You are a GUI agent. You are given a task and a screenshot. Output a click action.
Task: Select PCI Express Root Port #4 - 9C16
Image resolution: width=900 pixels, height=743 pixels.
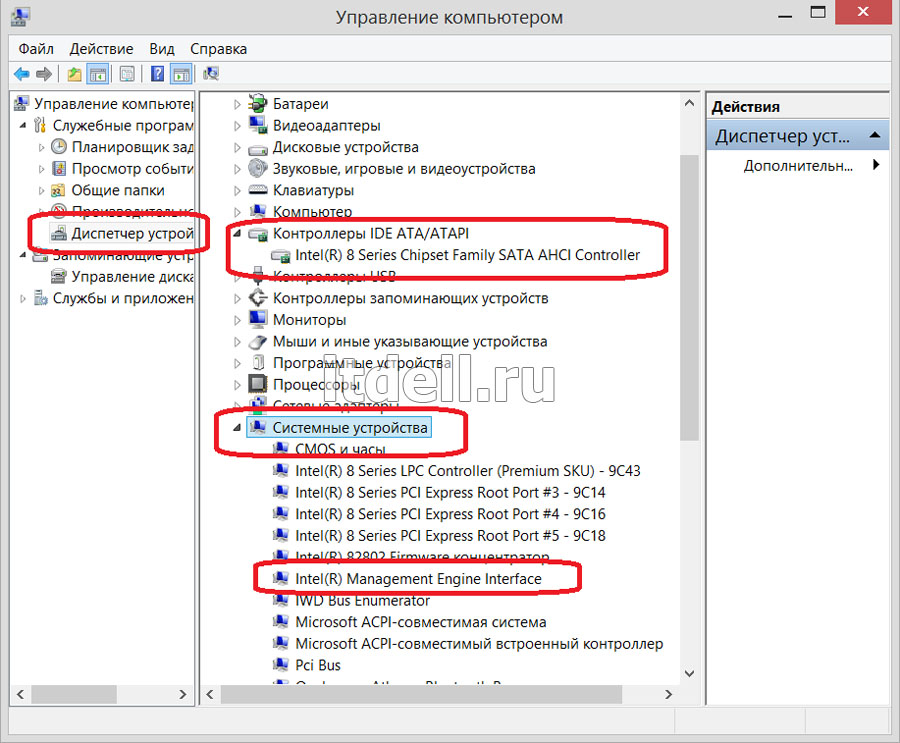[450, 514]
